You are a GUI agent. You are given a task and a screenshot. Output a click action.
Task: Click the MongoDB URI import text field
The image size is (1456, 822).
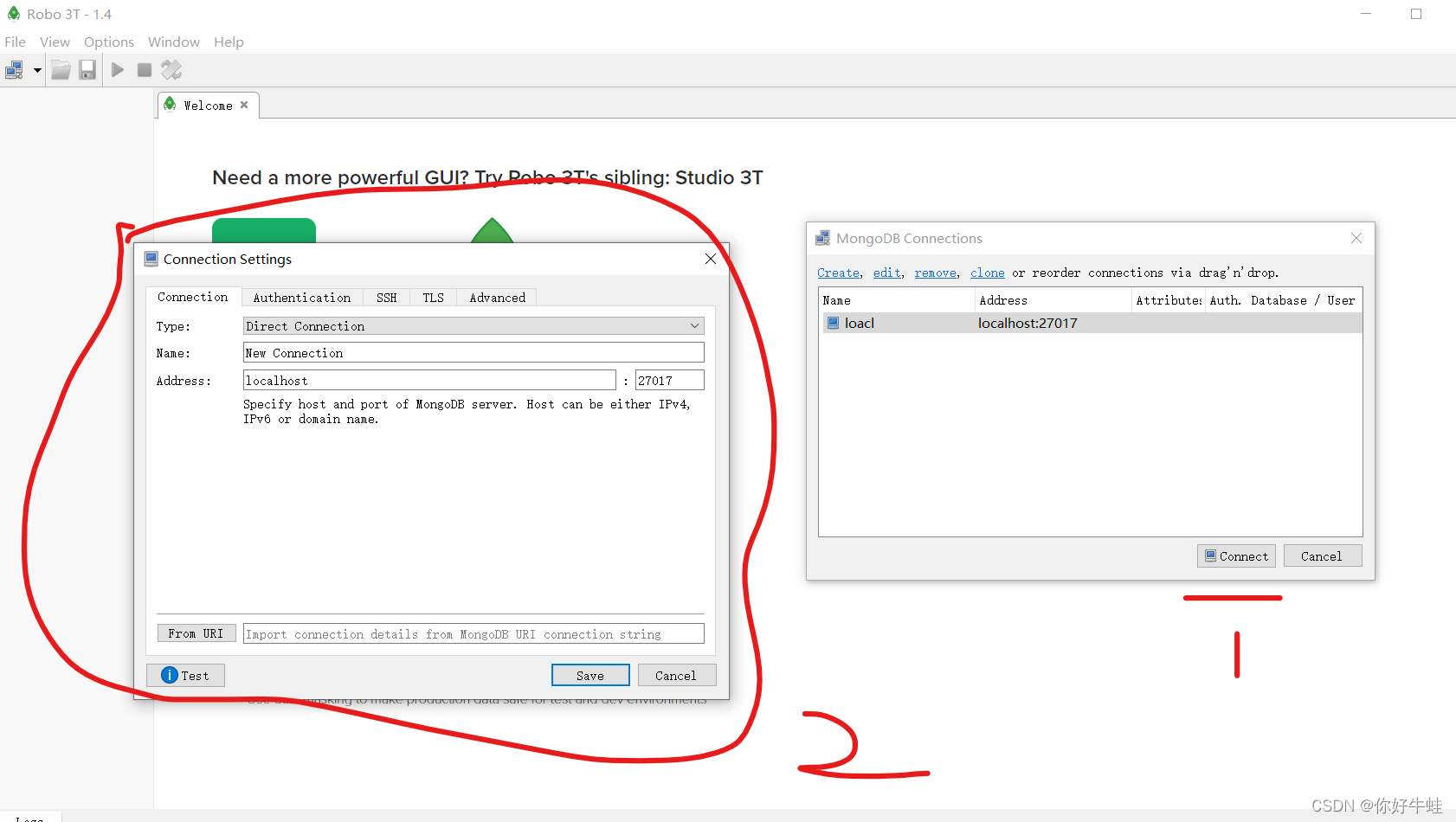pyautogui.click(x=474, y=634)
